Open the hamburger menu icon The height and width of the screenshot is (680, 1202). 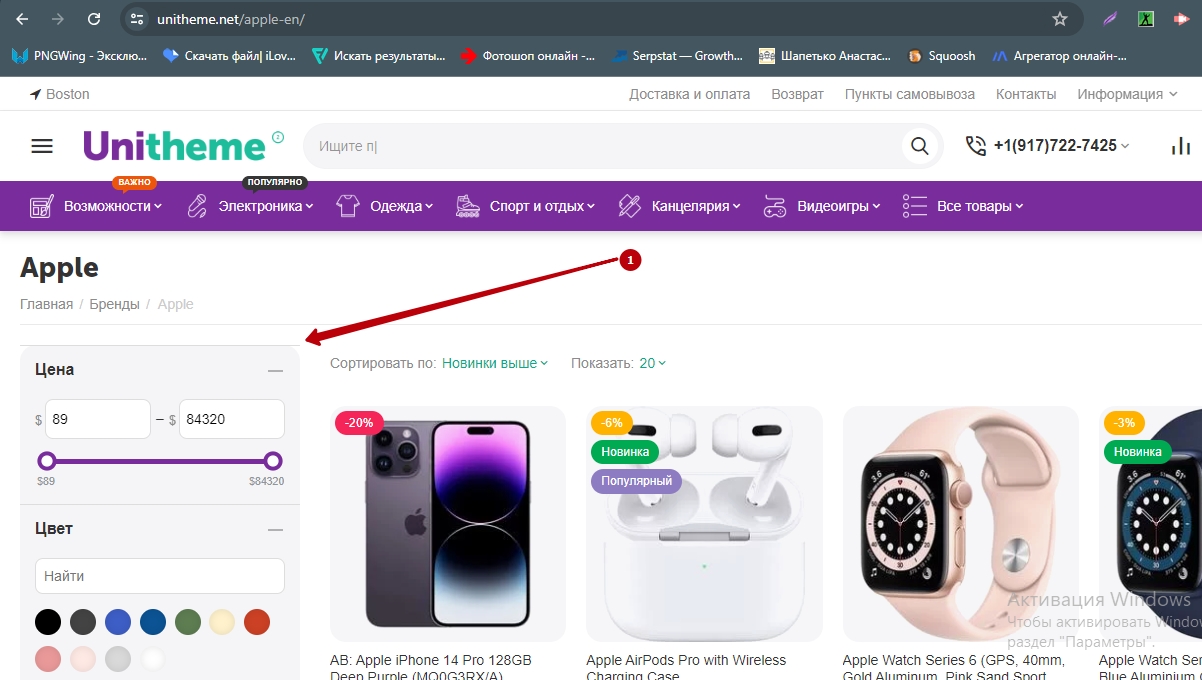[x=42, y=146]
